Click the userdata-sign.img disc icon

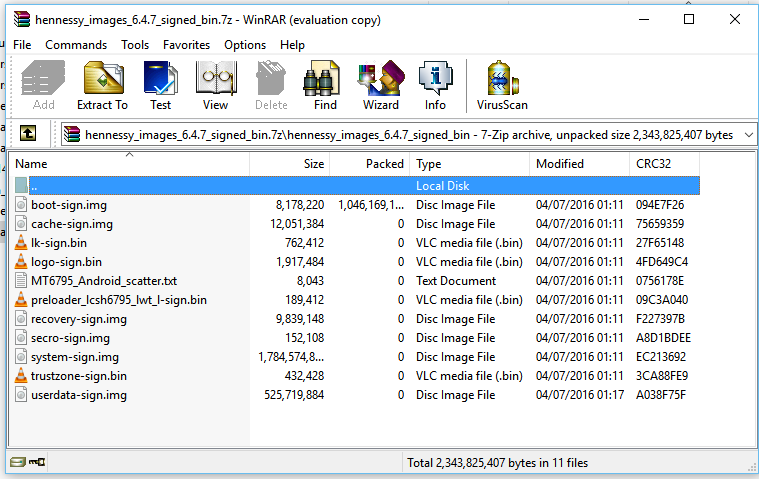pyautogui.click(x=21, y=395)
